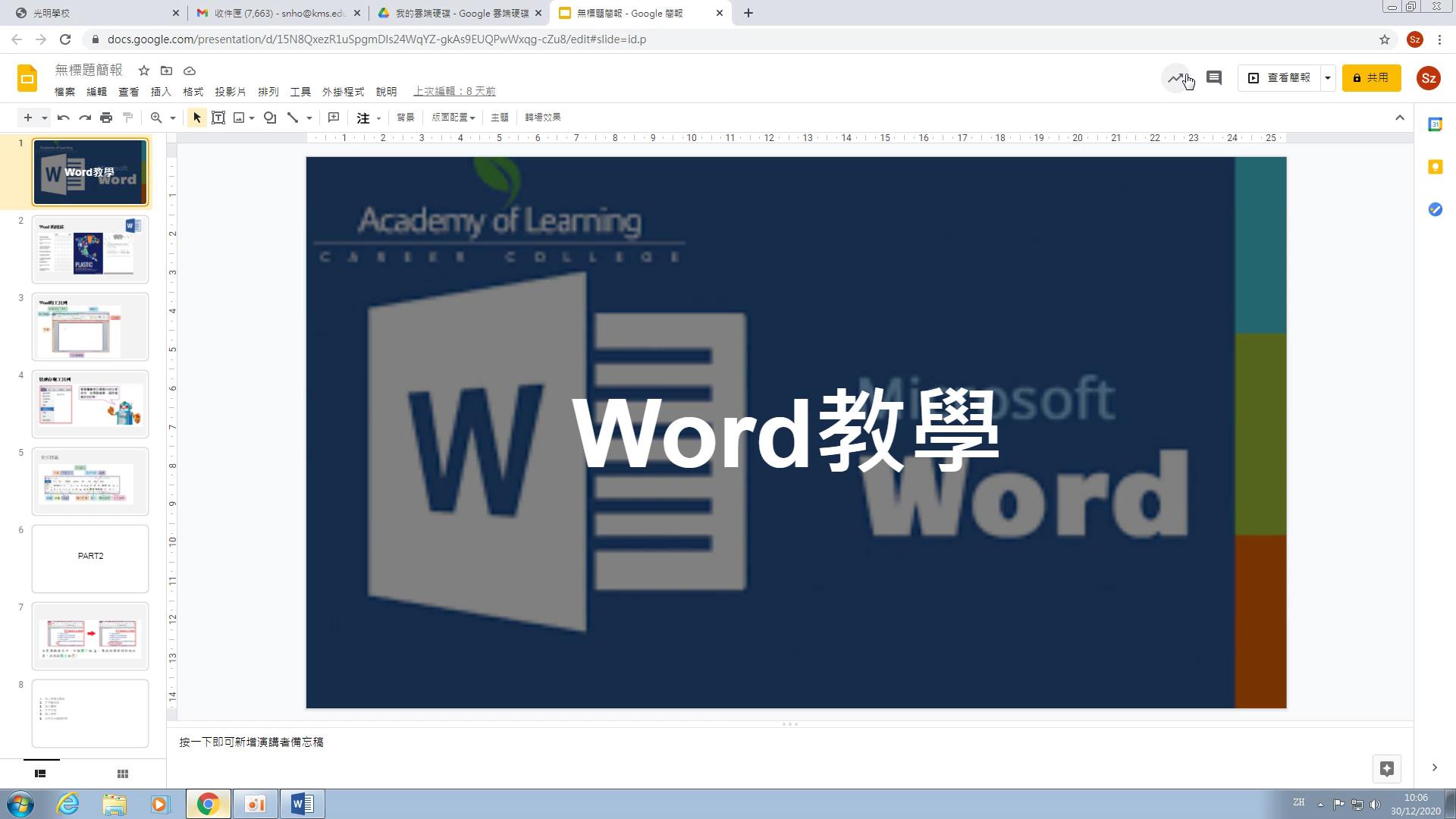
Task: Click the redo arrow in toolbar
Action: tap(85, 118)
